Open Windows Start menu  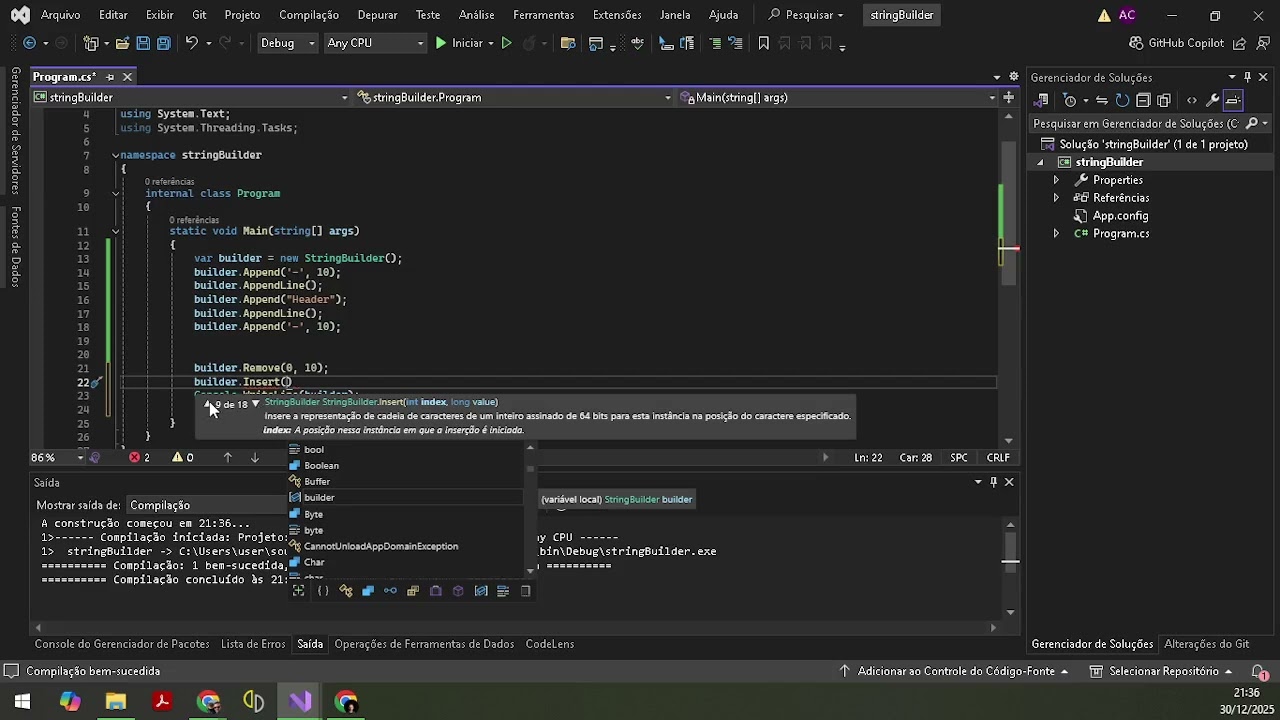[22, 701]
